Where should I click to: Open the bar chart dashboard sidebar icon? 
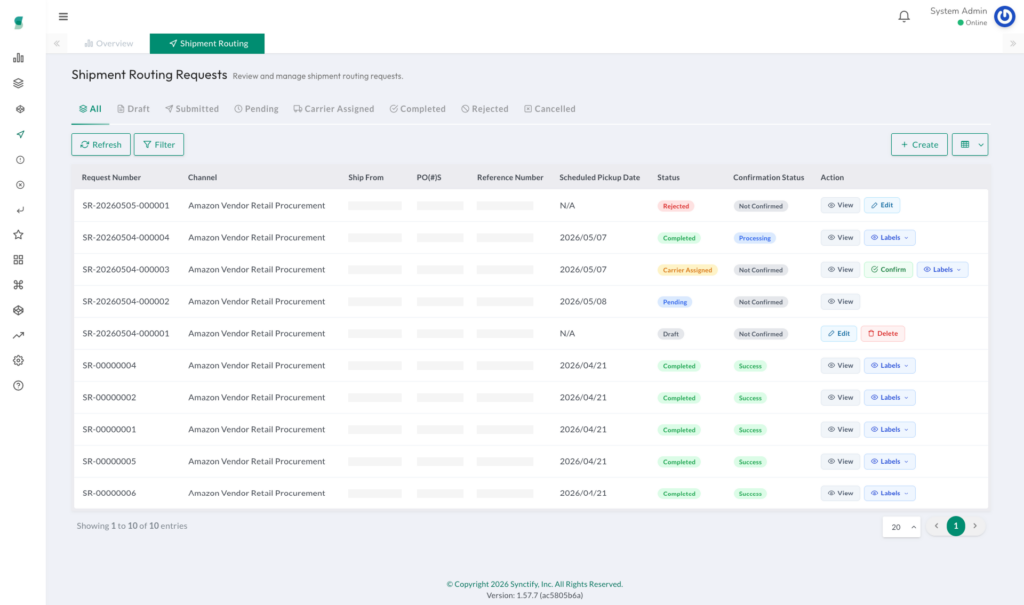pos(18,58)
